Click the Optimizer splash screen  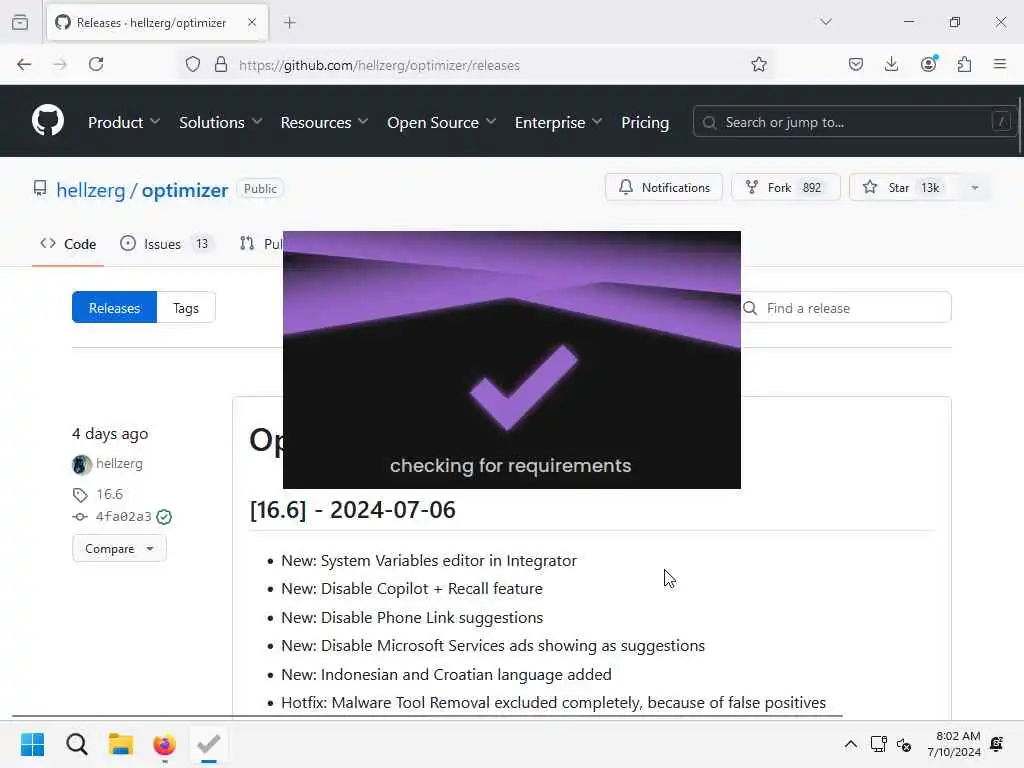511,360
